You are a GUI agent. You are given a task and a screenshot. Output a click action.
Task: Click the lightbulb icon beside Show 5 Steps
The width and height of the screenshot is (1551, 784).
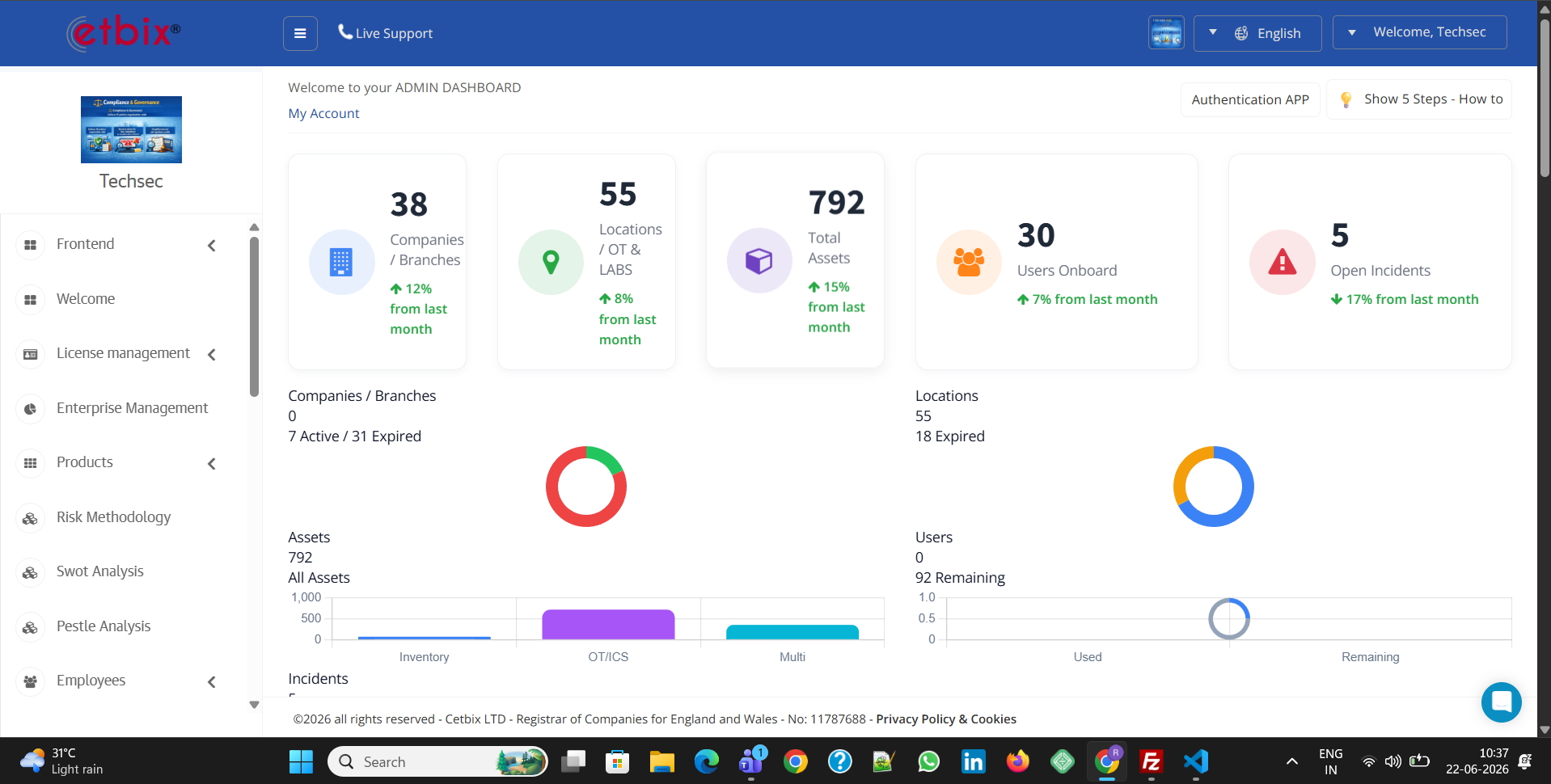click(1346, 99)
